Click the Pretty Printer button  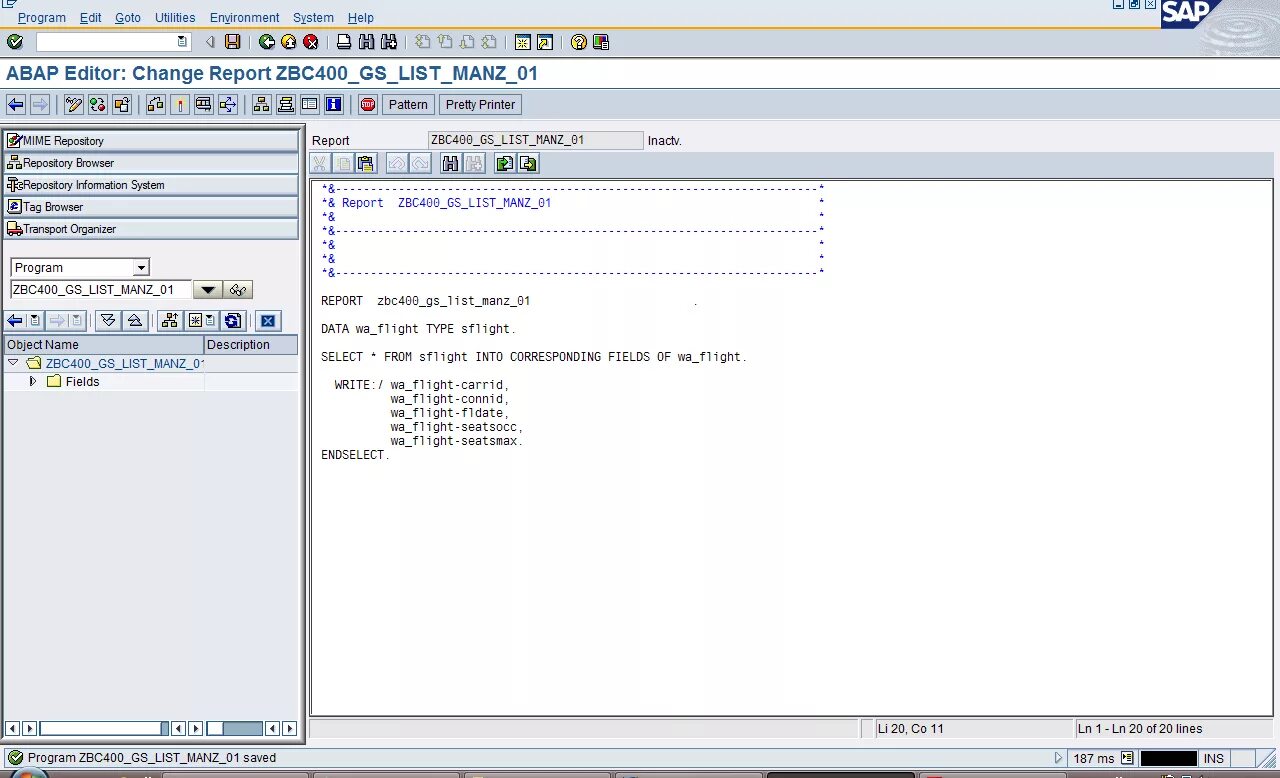point(480,104)
